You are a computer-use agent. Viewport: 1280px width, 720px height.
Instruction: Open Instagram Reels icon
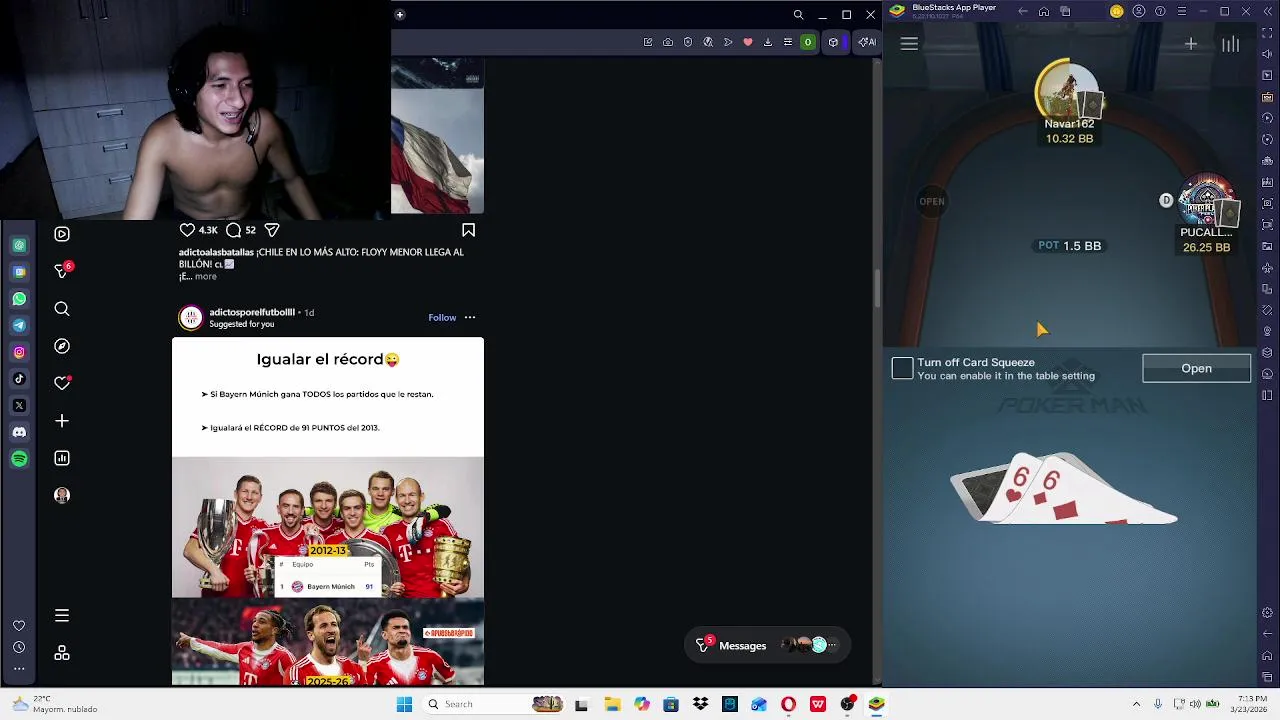[62, 234]
